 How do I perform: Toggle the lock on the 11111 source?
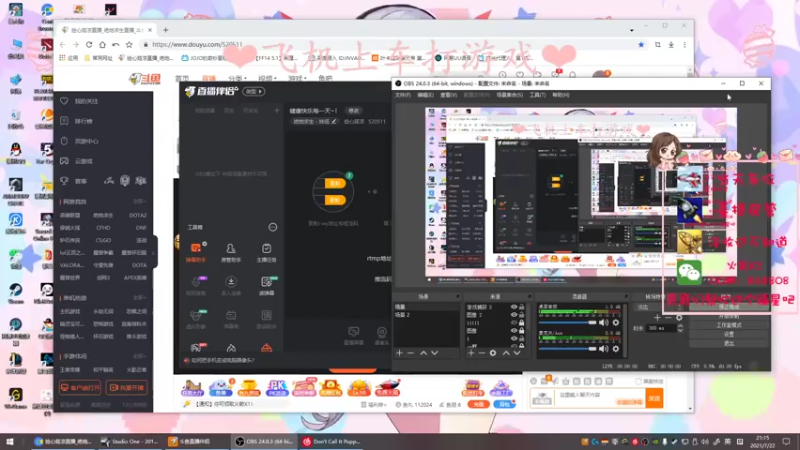521,322
